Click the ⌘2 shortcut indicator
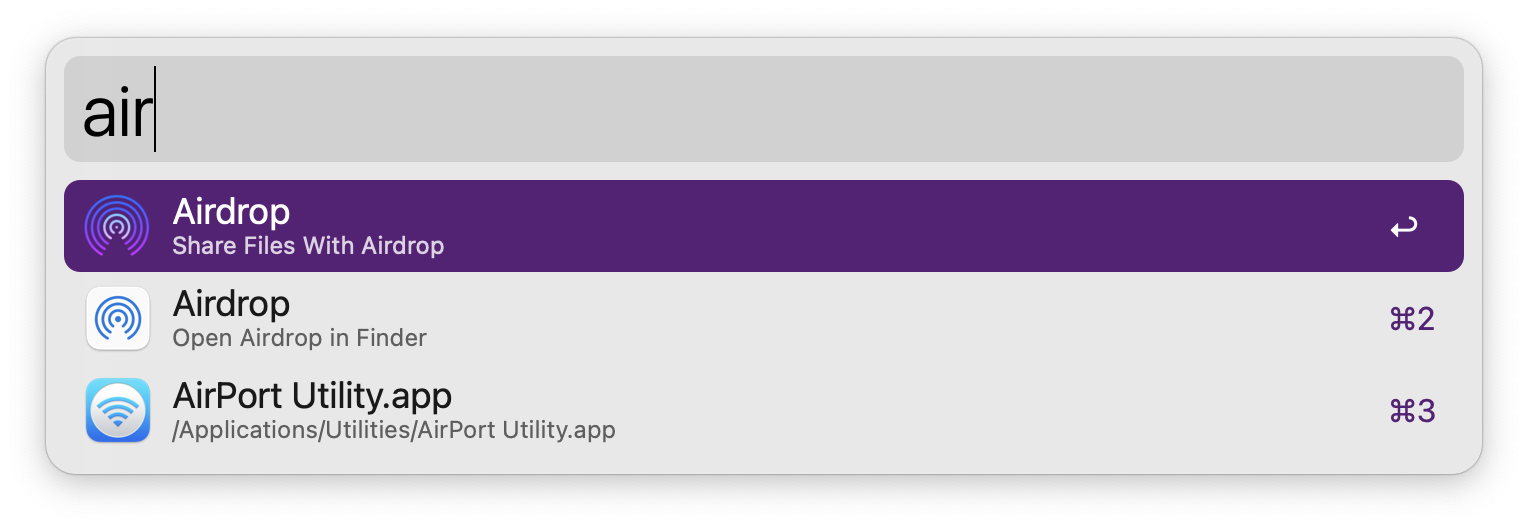Image resolution: width=1528 pixels, height=528 pixels. 1412,319
